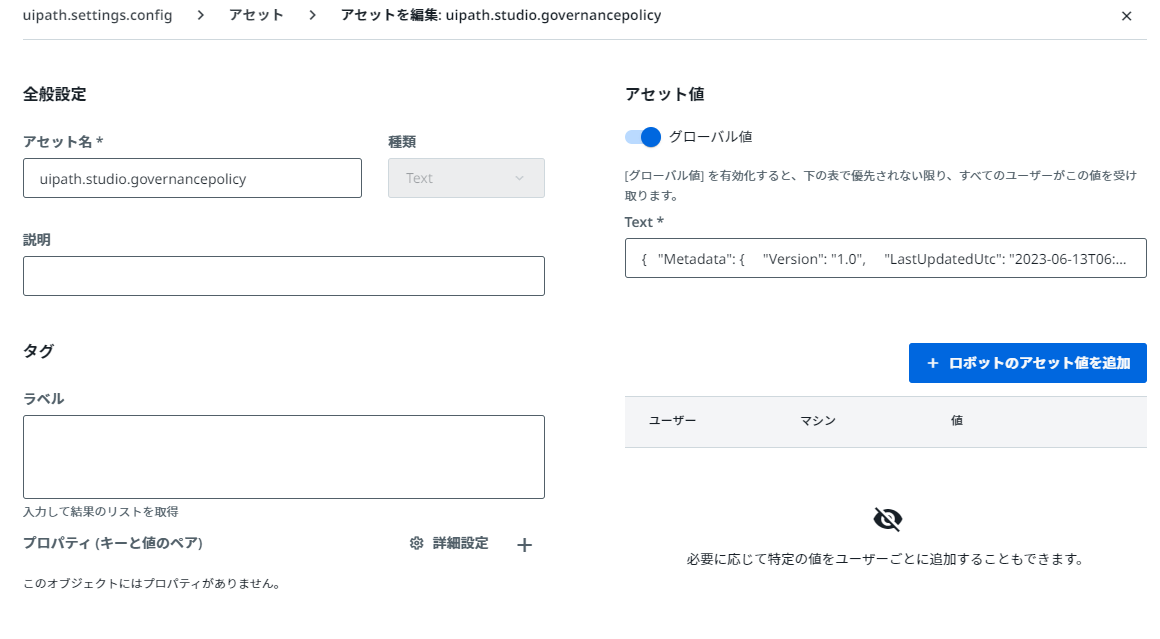Image resolution: width=1160 pixels, height=639 pixels.
Task: Focus the アセット名 input field
Action: (x=192, y=178)
